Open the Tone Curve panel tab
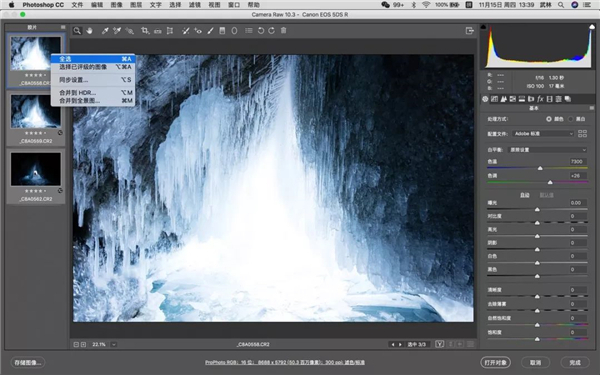The width and height of the screenshot is (600, 375). 494,99
